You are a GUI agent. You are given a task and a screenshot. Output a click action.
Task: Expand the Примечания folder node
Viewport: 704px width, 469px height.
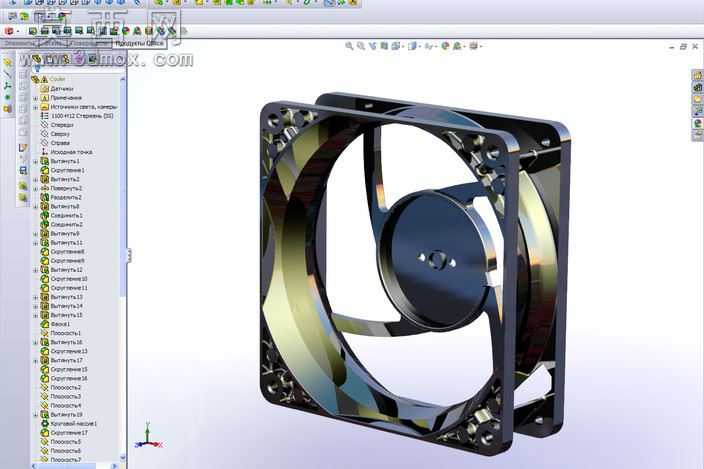tap(36, 98)
